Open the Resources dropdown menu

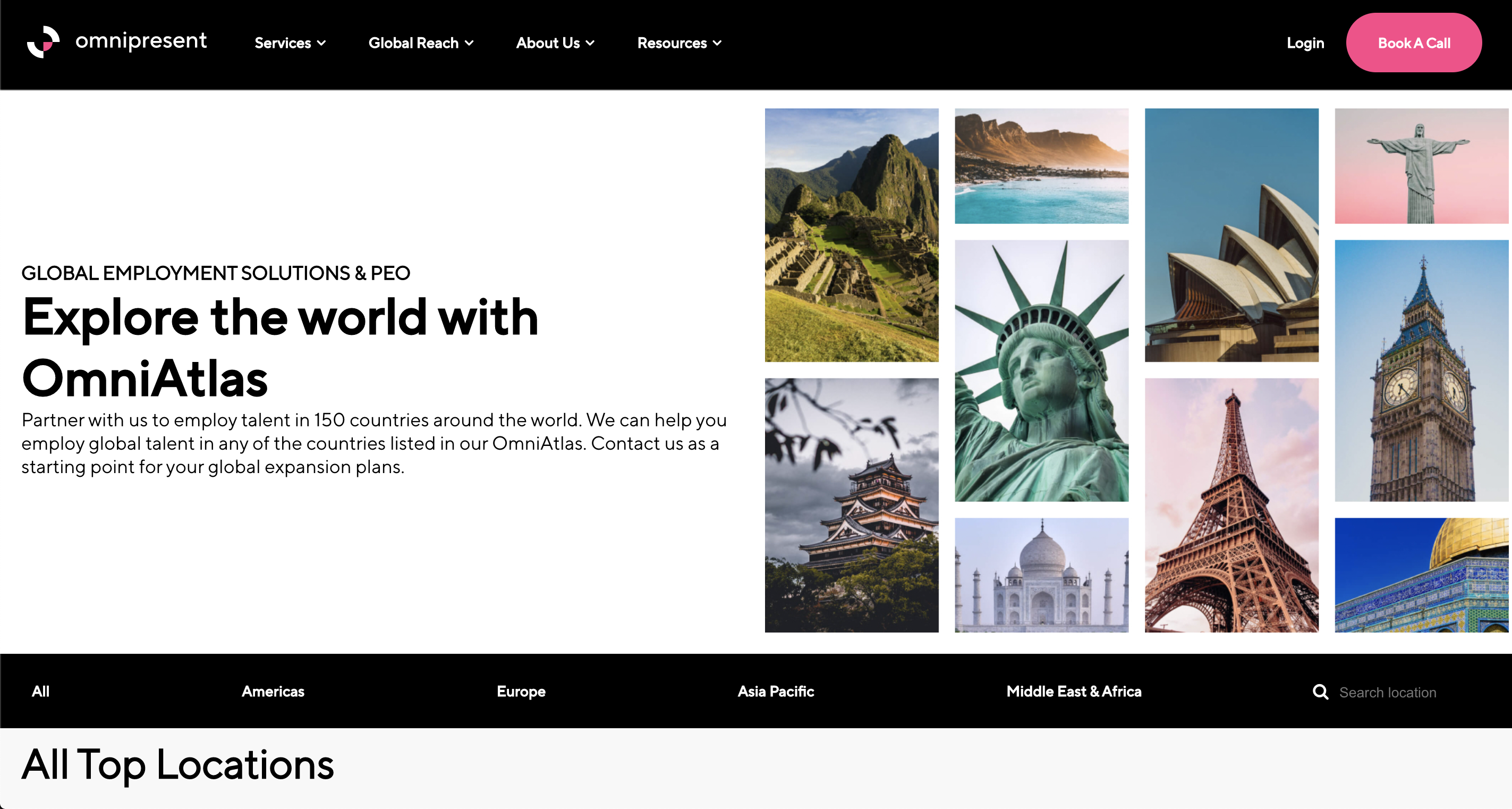[679, 43]
